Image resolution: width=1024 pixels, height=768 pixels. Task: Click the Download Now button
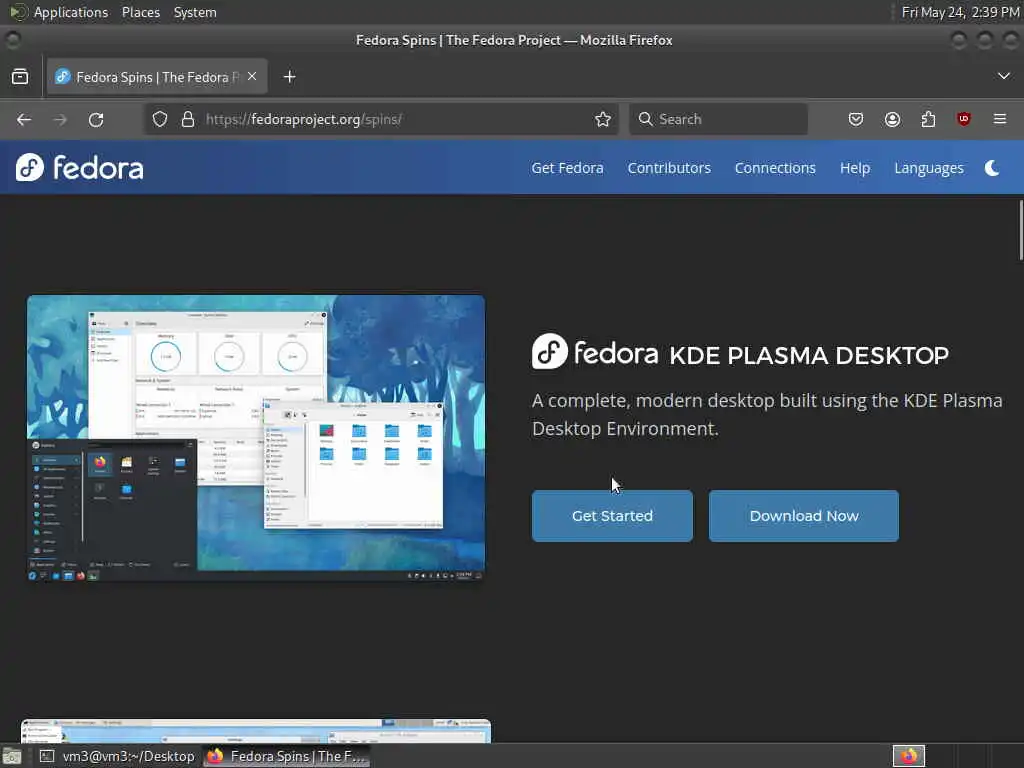(804, 516)
